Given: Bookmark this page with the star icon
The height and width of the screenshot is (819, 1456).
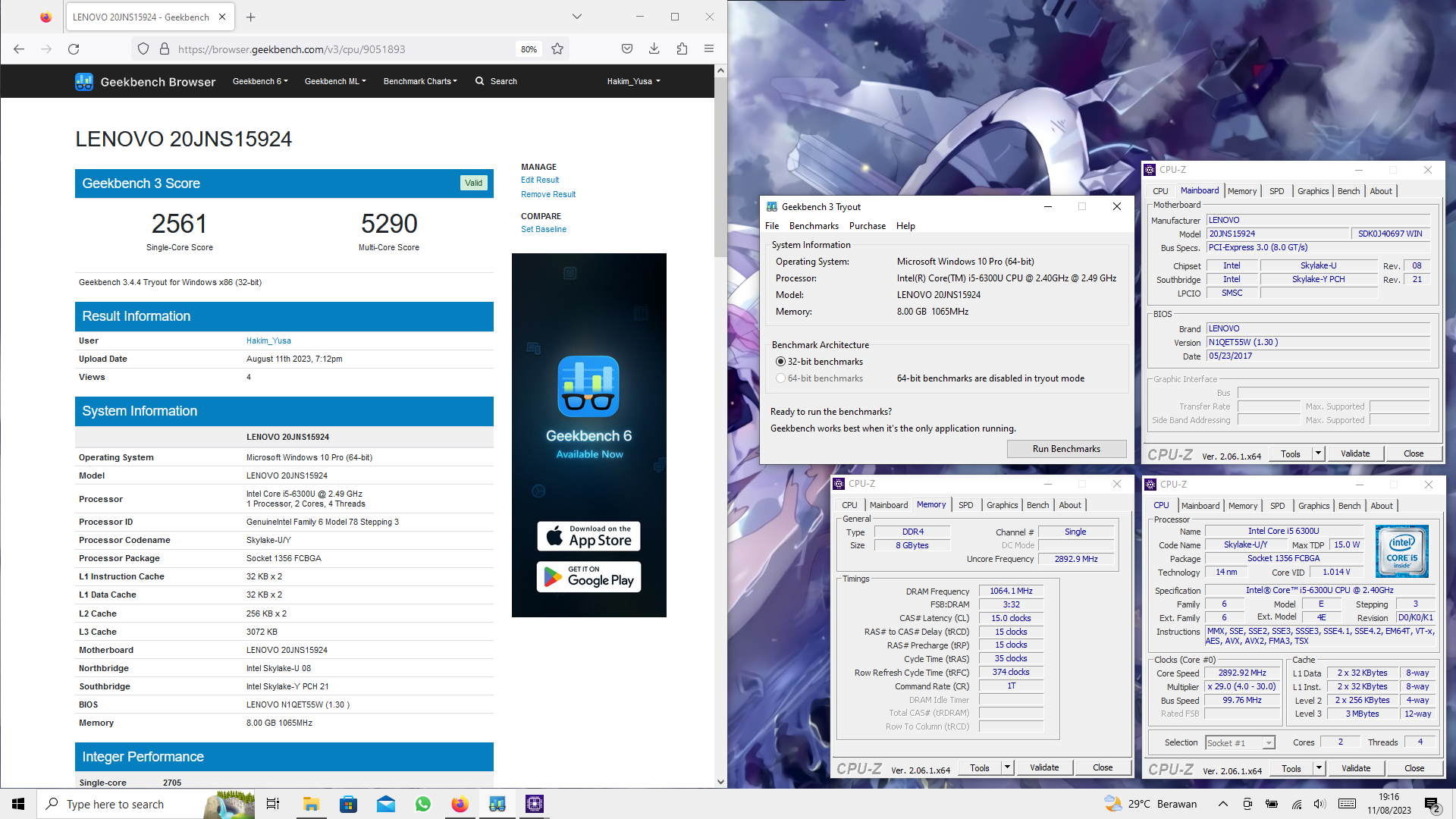Looking at the screenshot, I should (557, 49).
